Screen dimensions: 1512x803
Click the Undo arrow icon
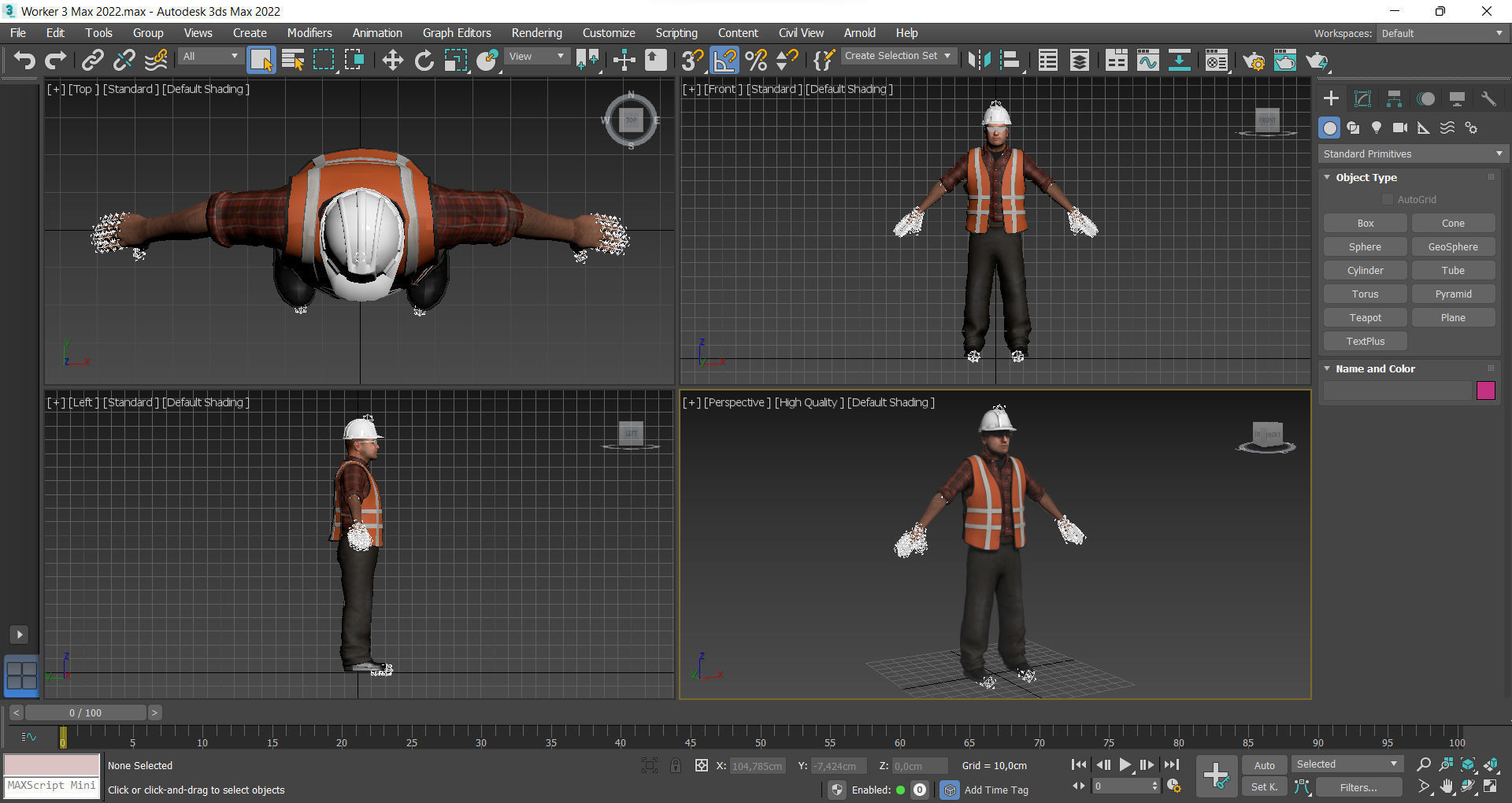tap(24, 61)
